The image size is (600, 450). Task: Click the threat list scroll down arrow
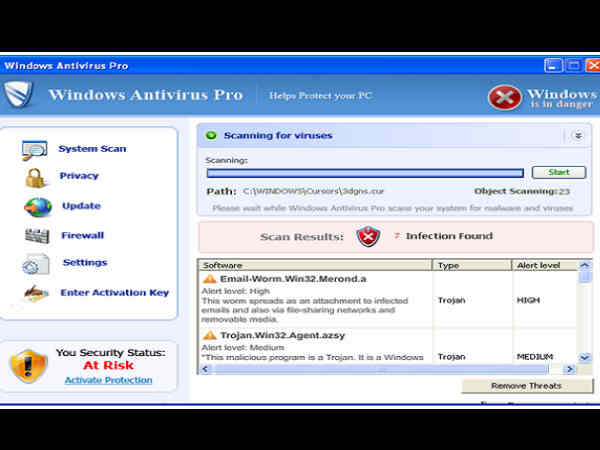click(x=584, y=358)
